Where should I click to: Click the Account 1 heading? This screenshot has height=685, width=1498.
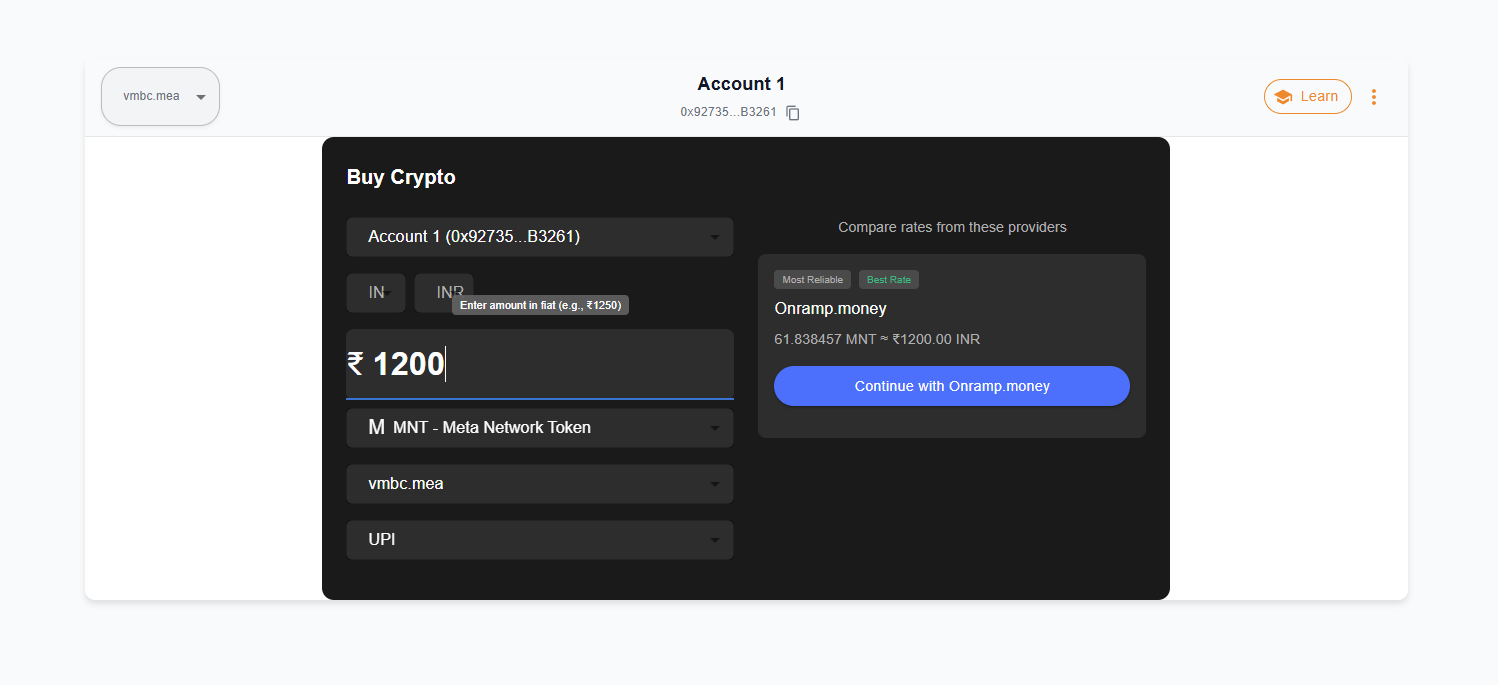[x=741, y=84]
